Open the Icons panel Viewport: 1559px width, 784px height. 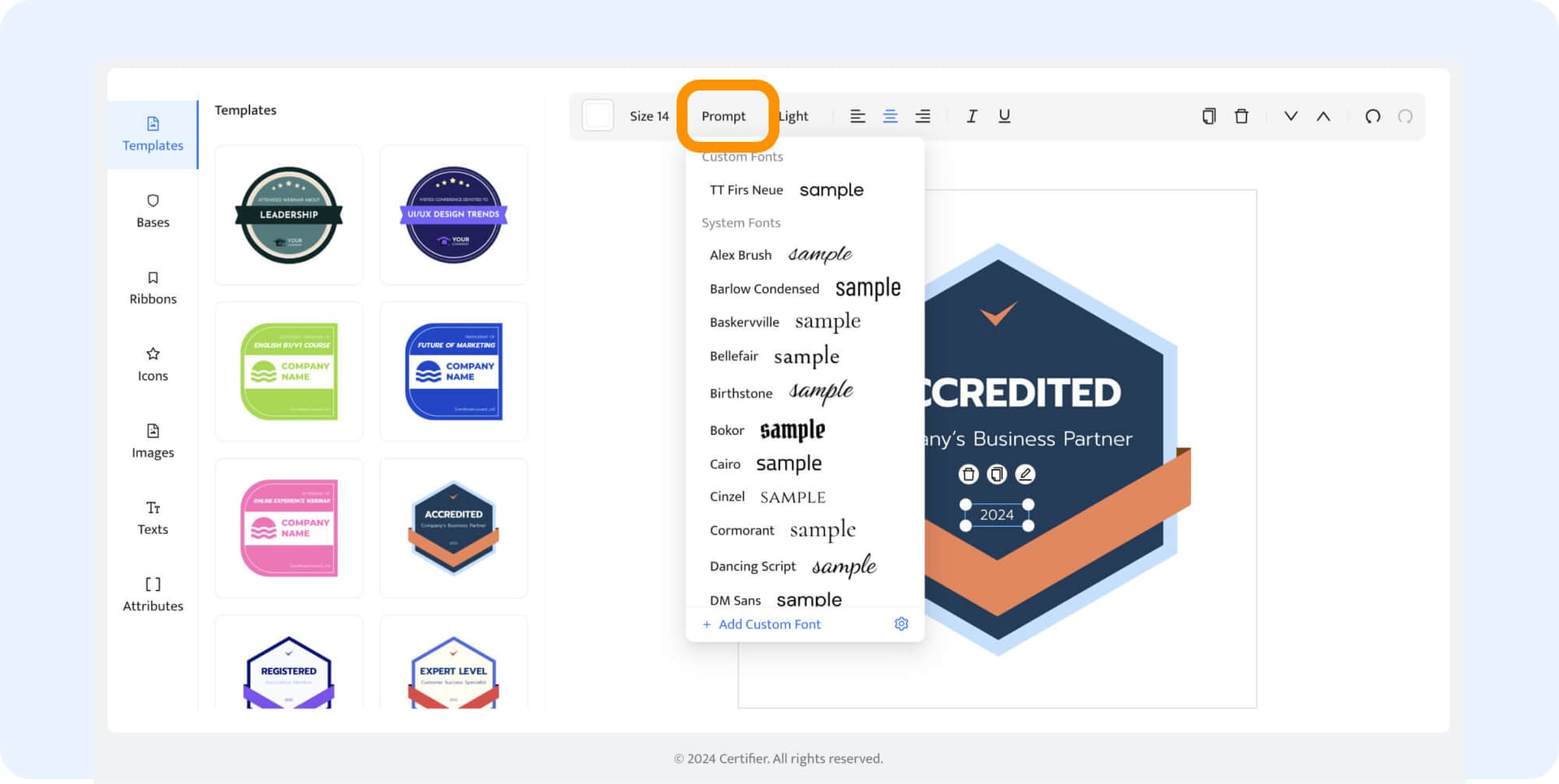coord(153,364)
